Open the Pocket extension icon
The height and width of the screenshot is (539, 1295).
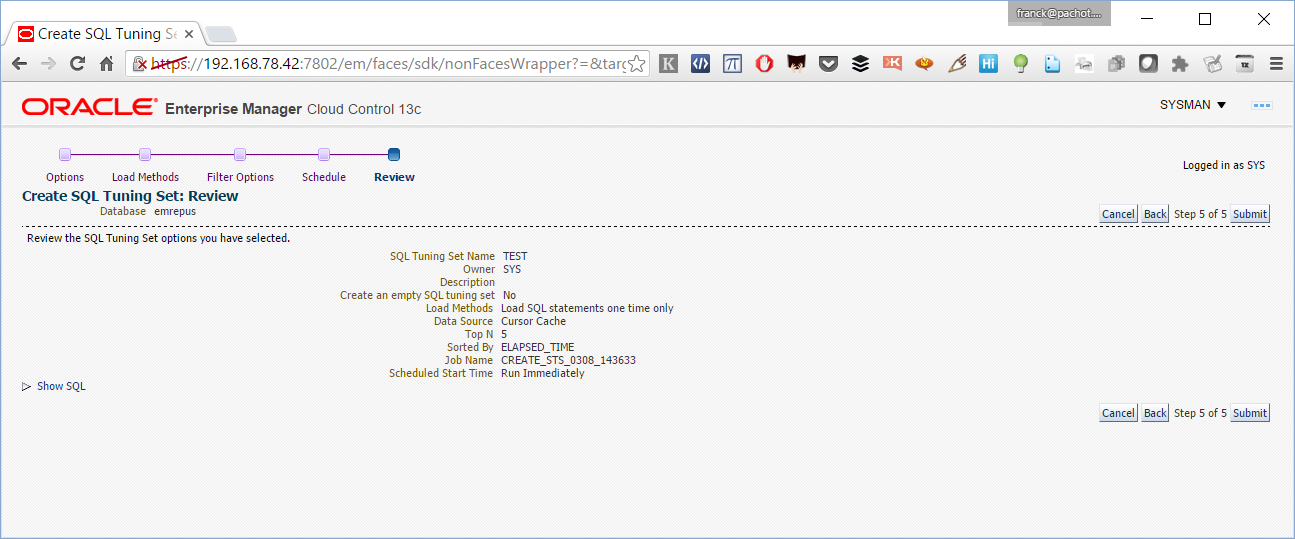pos(828,63)
